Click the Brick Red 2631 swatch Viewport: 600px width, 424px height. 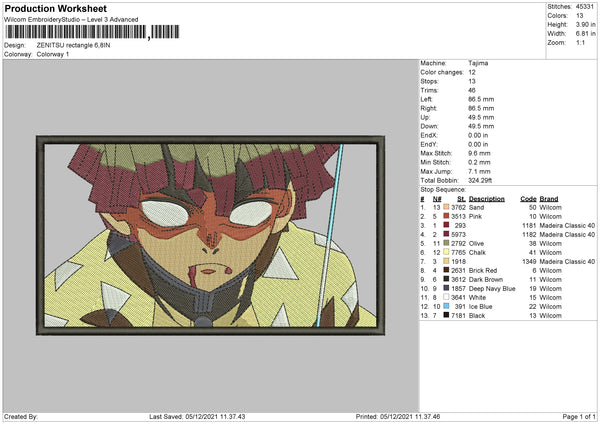click(446, 270)
